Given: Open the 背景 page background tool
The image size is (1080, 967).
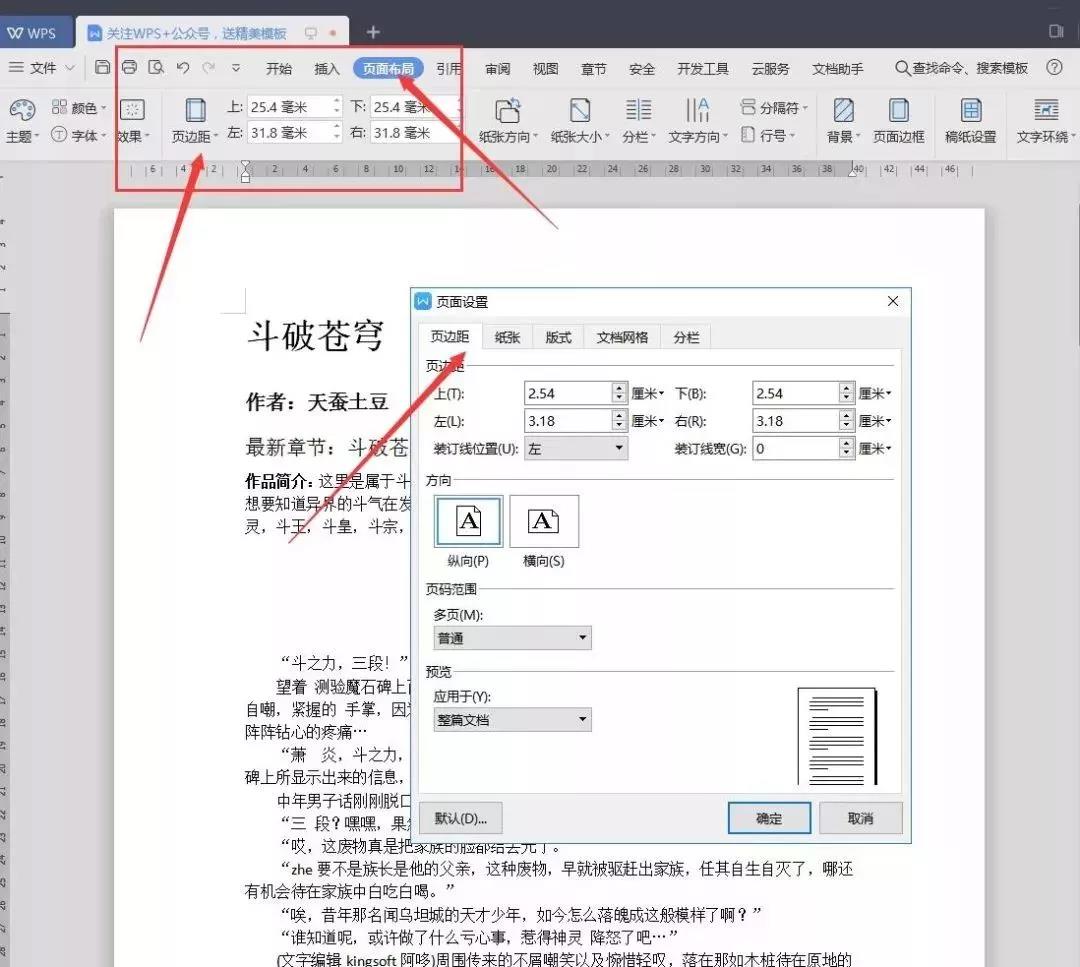Looking at the screenshot, I should coord(842,110).
